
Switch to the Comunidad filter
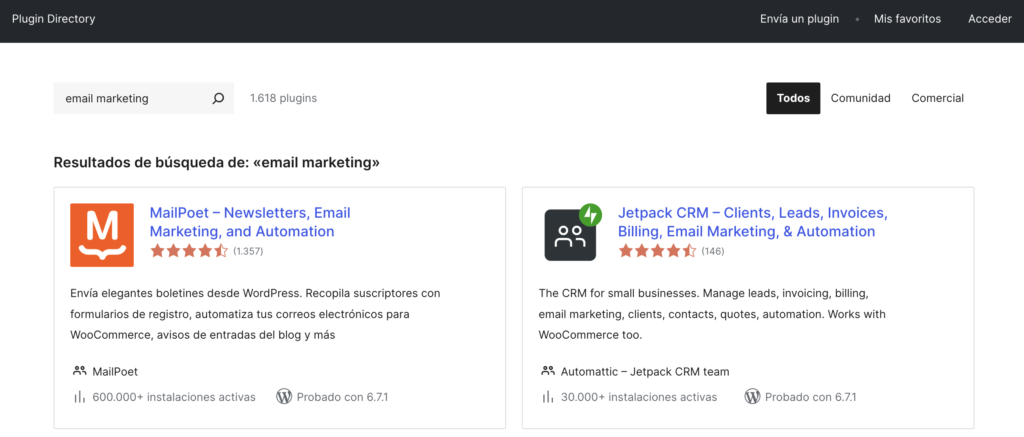point(860,99)
